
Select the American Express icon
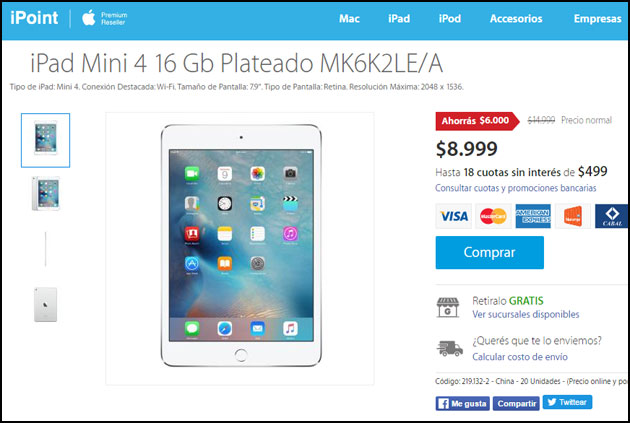click(533, 216)
